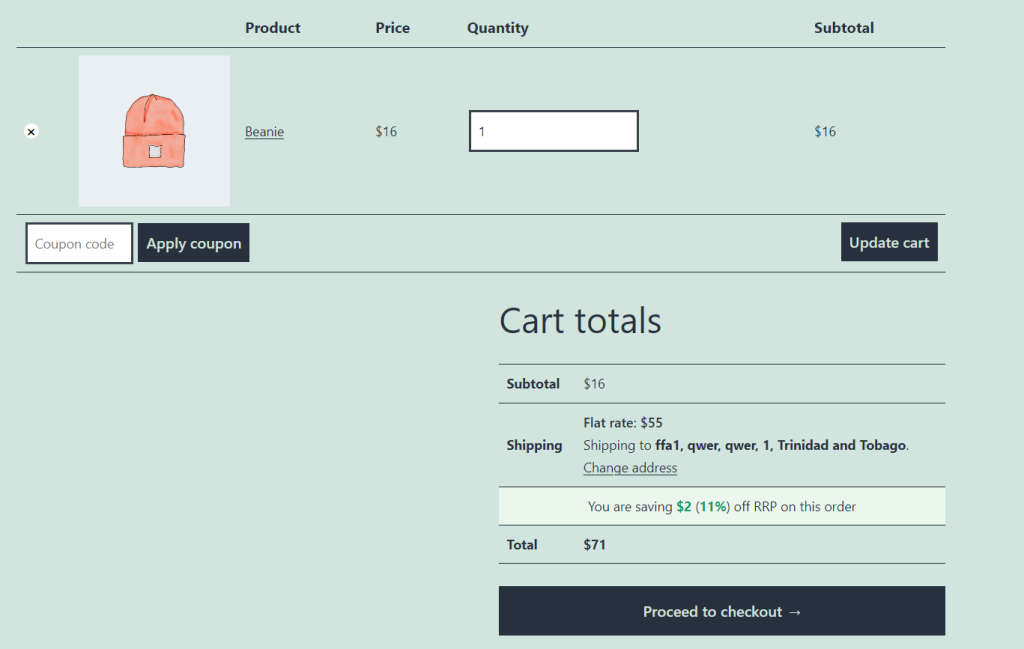1024x649 pixels.
Task: Click the Cart totals heading
Action: (580, 320)
